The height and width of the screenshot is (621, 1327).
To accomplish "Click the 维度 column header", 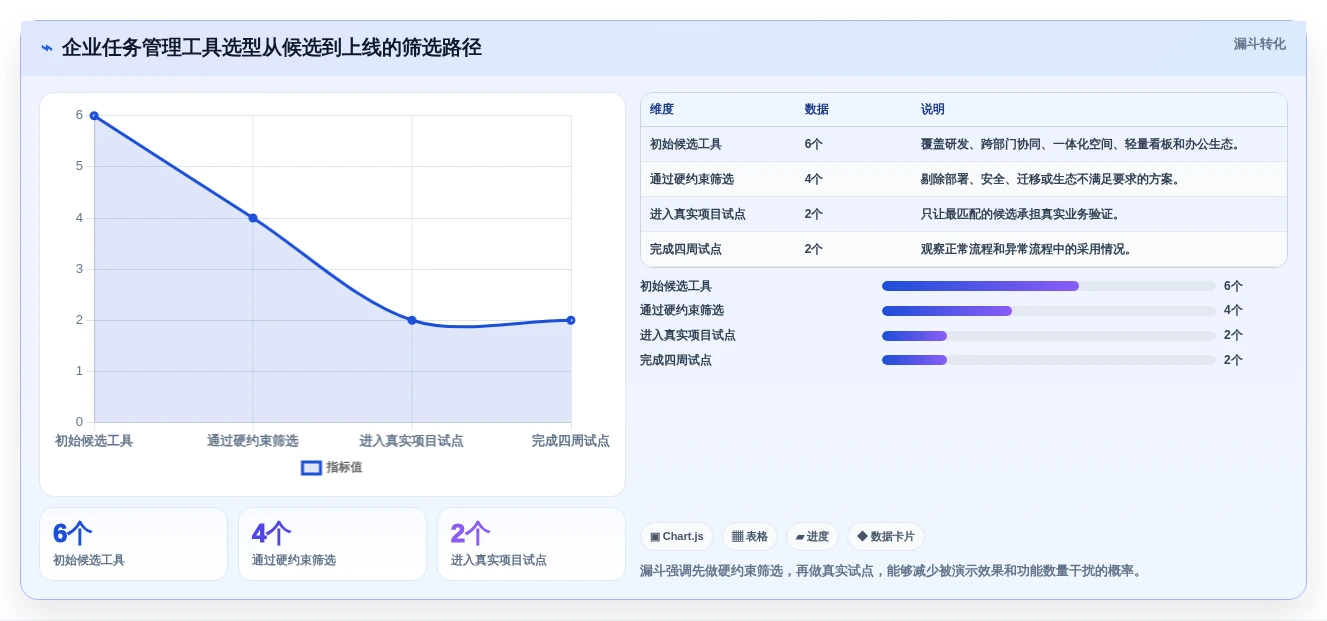I will pos(662,109).
